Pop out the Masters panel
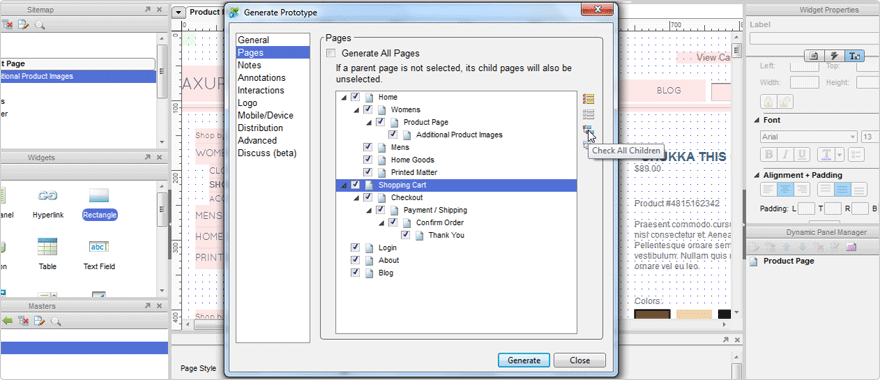This screenshot has width=880, height=380. tap(148, 306)
